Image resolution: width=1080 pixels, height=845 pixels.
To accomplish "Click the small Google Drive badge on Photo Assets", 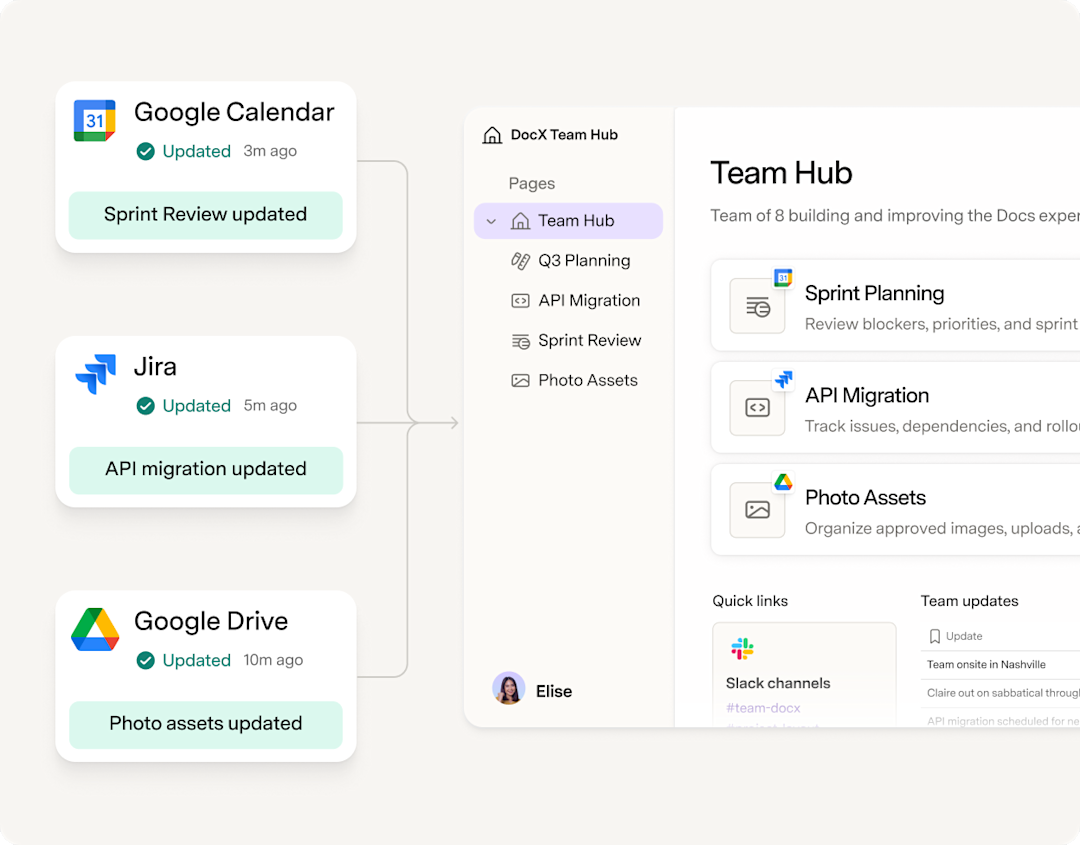I will pos(783,482).
